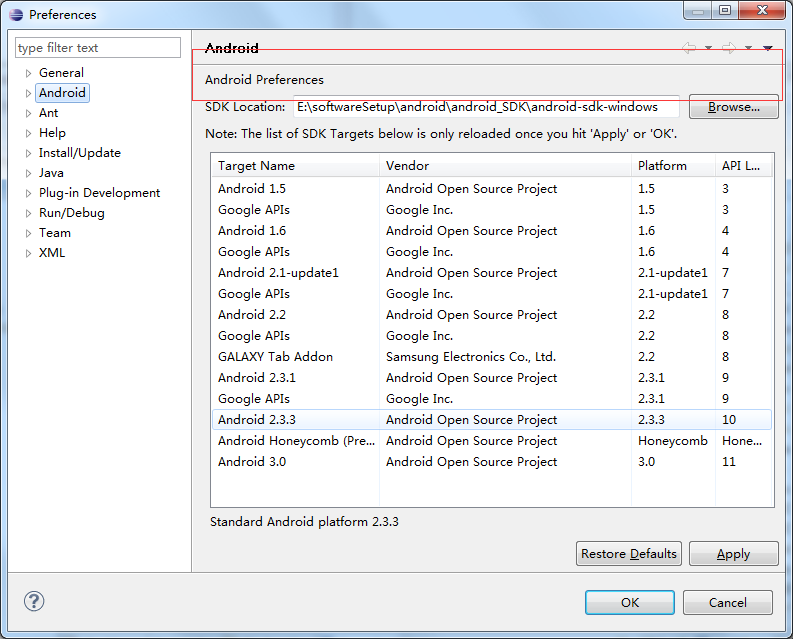Close the Preferences dialog window
Image resolution: width=793 pixels, height=639 pixels.
pos(762,10)
